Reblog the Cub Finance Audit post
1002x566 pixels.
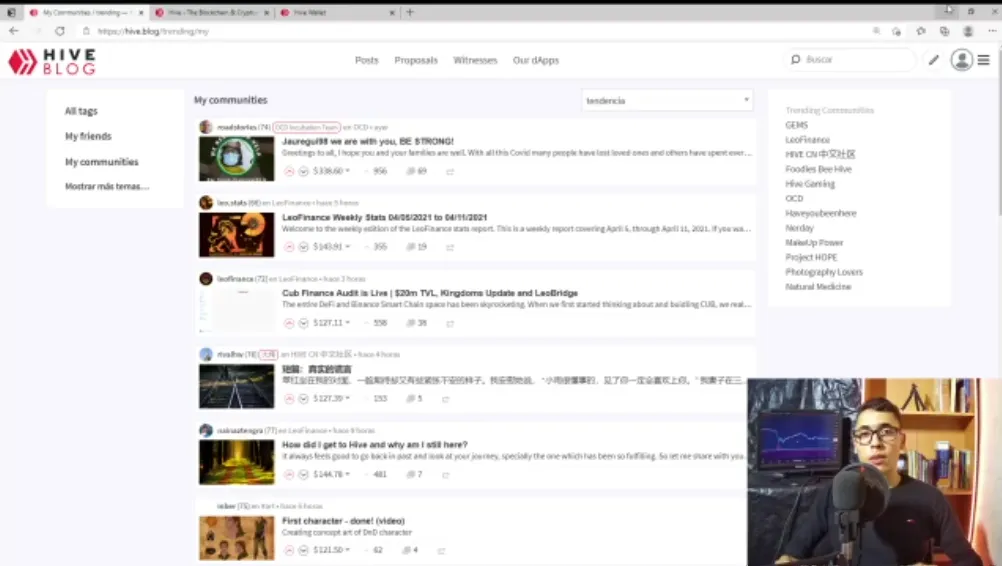click(450, 324)
